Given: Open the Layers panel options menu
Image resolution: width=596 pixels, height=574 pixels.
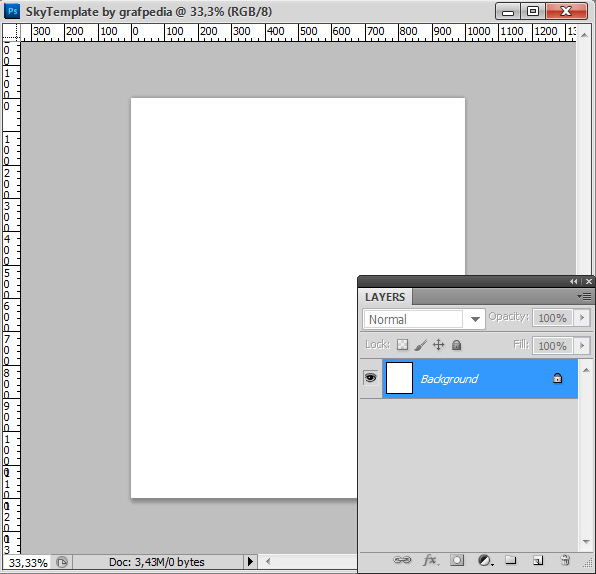Looking at the screenshot, I should pyautogui.click(x=584, y=296).
